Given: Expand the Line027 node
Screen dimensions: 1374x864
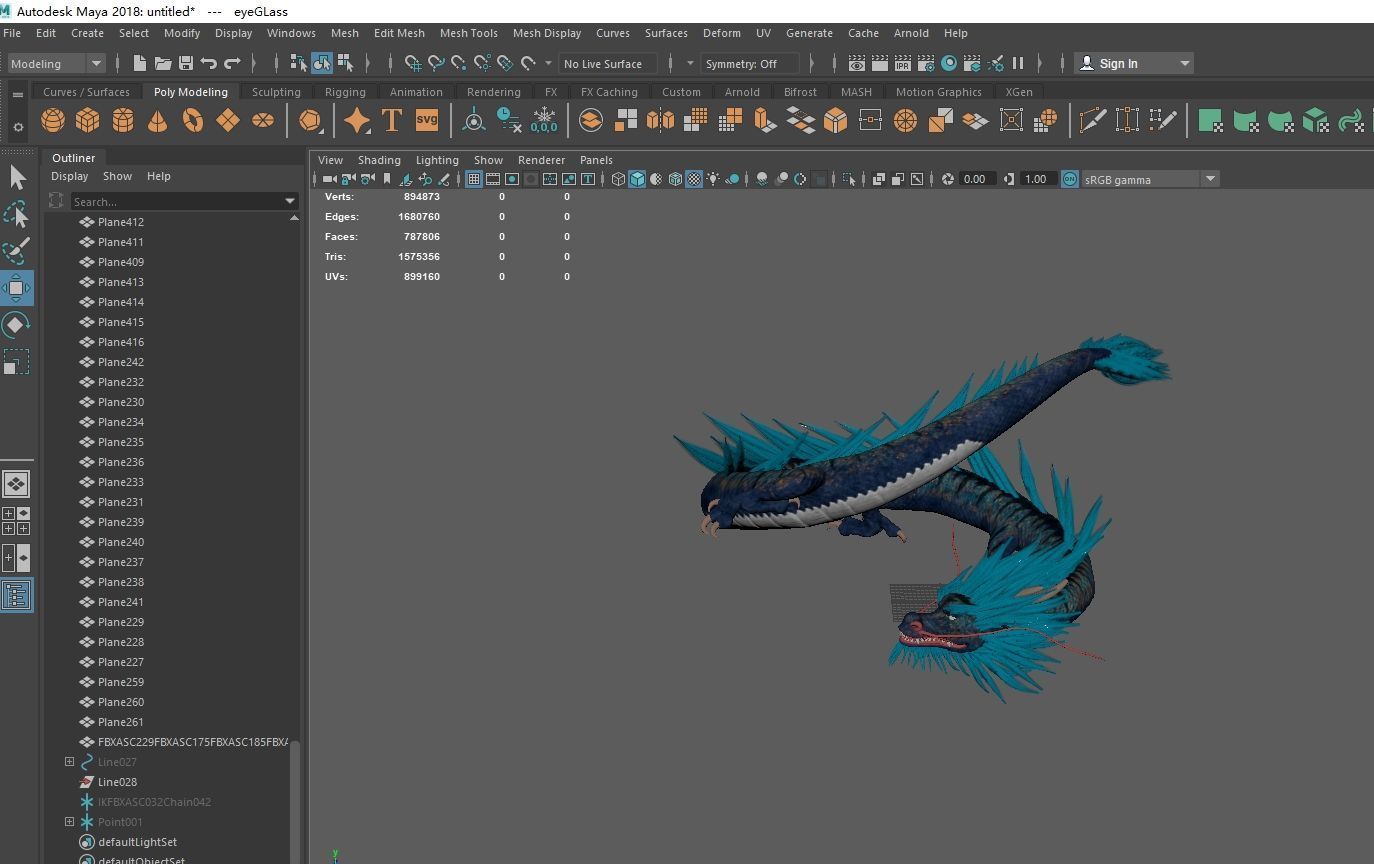Looking at the screenshot, I should point(69,761).
